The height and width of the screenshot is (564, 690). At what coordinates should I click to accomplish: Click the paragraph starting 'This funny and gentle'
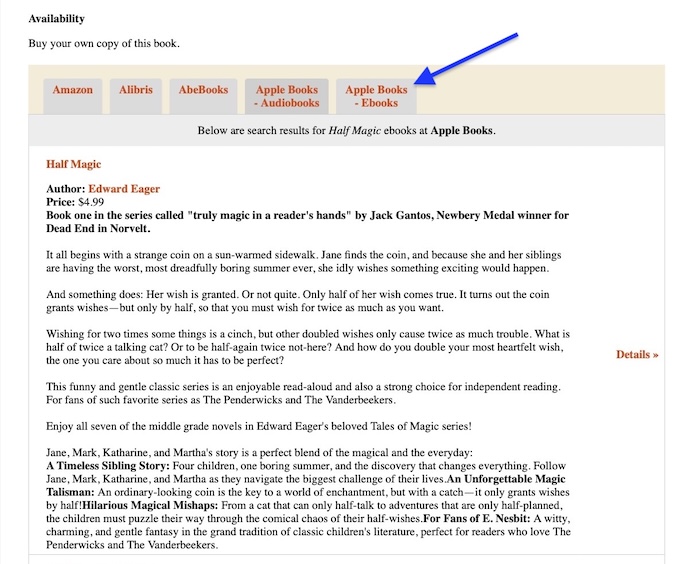coord(303,393)
